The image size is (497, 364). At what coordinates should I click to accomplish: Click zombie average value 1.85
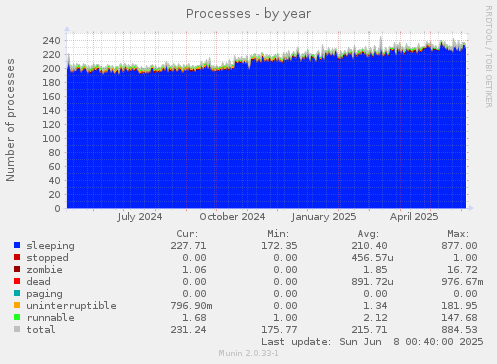pos(375,270)
